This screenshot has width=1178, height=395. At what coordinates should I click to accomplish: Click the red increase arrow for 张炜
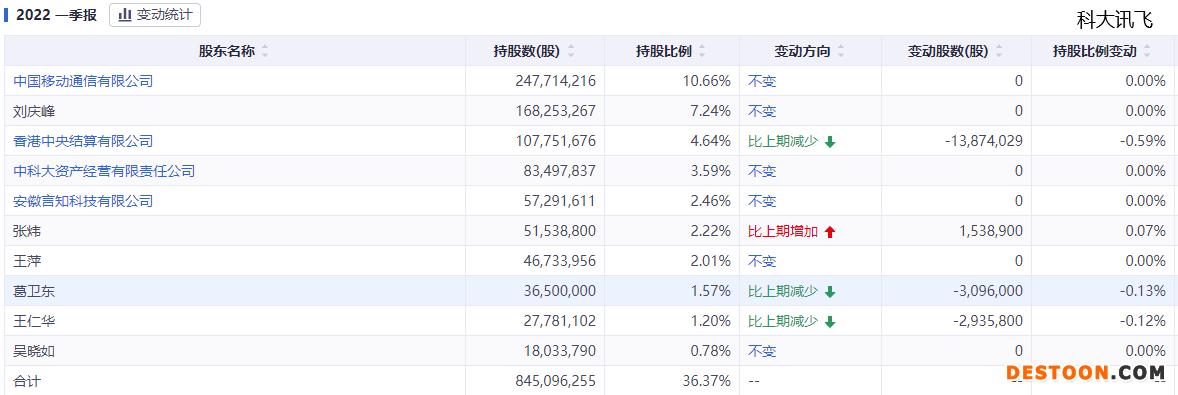pyautogui.click(x=830, y=232)
